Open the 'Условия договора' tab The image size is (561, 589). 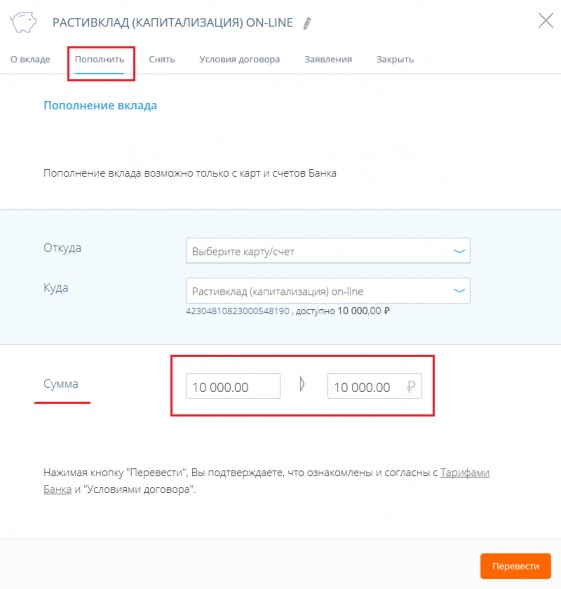pyautogui.click(x=239, y=59)
